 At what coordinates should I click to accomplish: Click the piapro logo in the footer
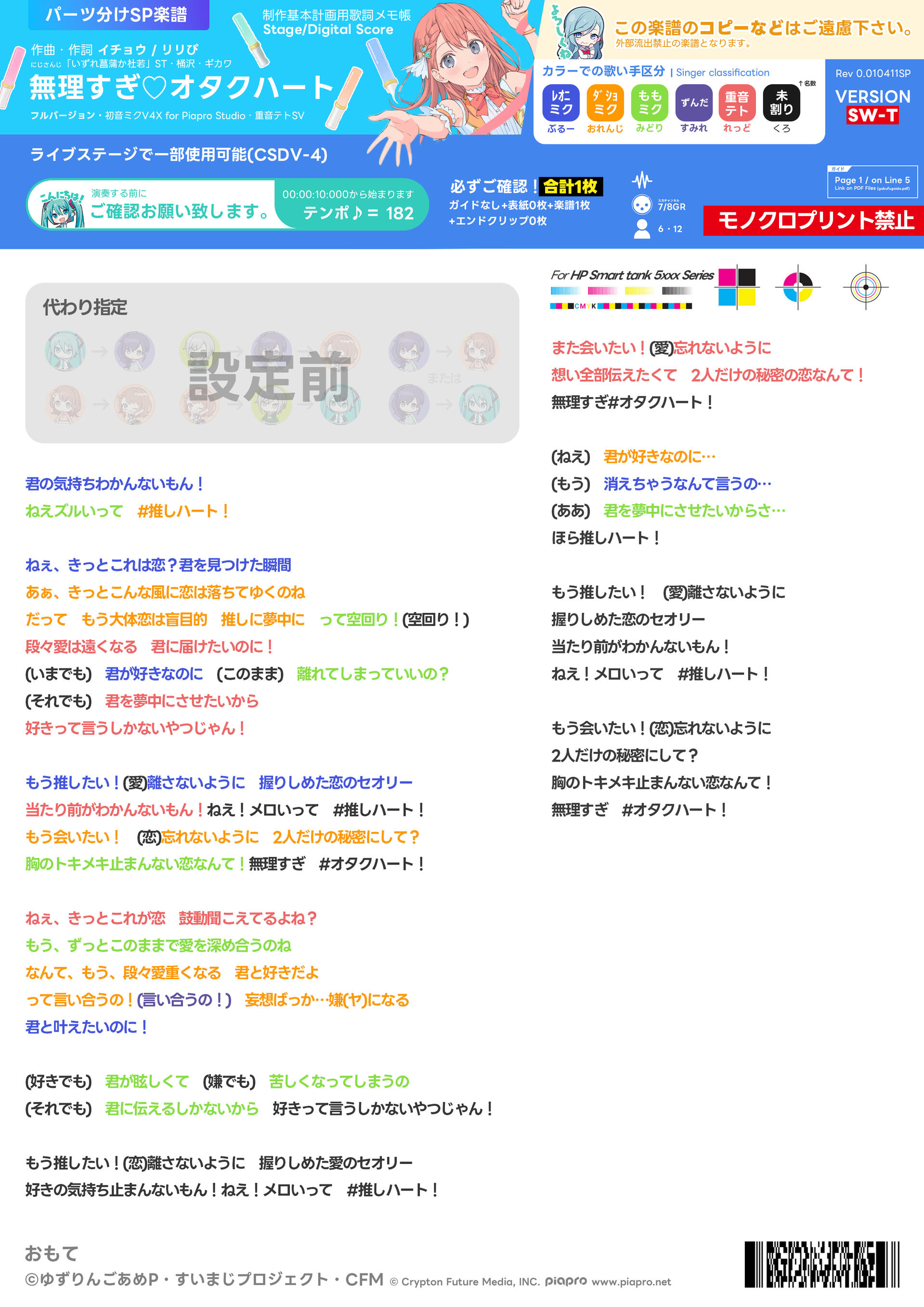coord(565,1281)
